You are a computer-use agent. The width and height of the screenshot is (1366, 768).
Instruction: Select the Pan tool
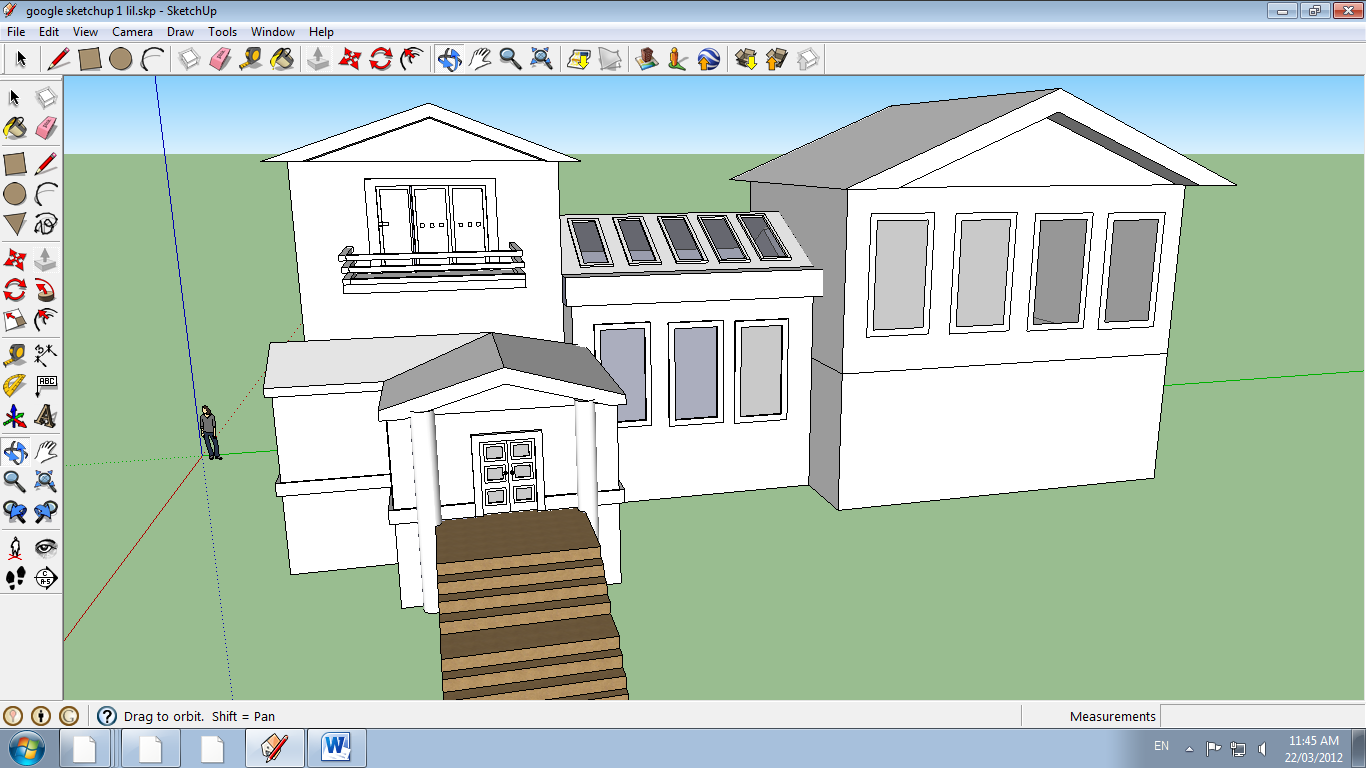point(478,59)
